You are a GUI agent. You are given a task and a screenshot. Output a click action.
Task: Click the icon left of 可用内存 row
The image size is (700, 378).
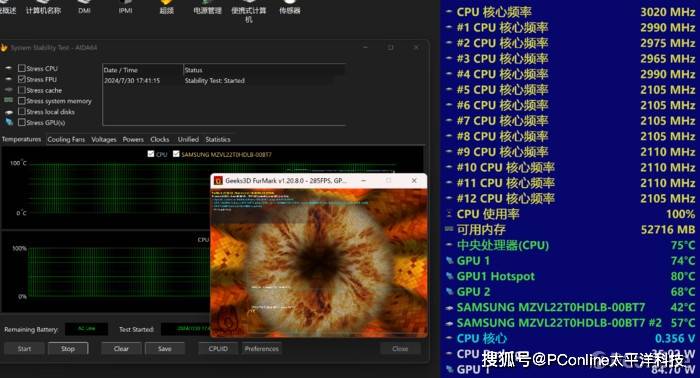click(450, 229)
